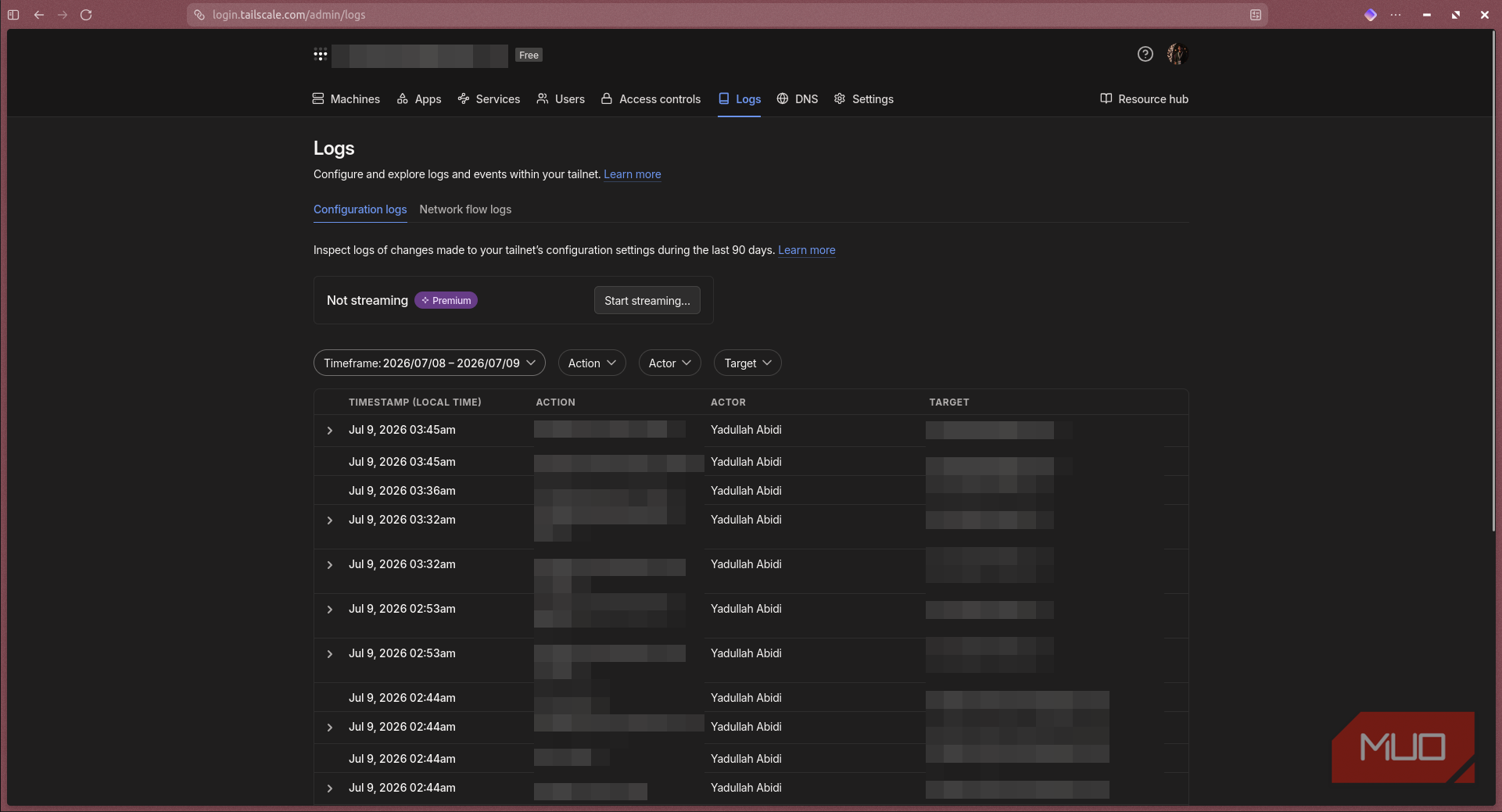Expand the first Jul 9 03:32am log row
Viewport: 1502px width, 812px height.
tap(330, 520)
